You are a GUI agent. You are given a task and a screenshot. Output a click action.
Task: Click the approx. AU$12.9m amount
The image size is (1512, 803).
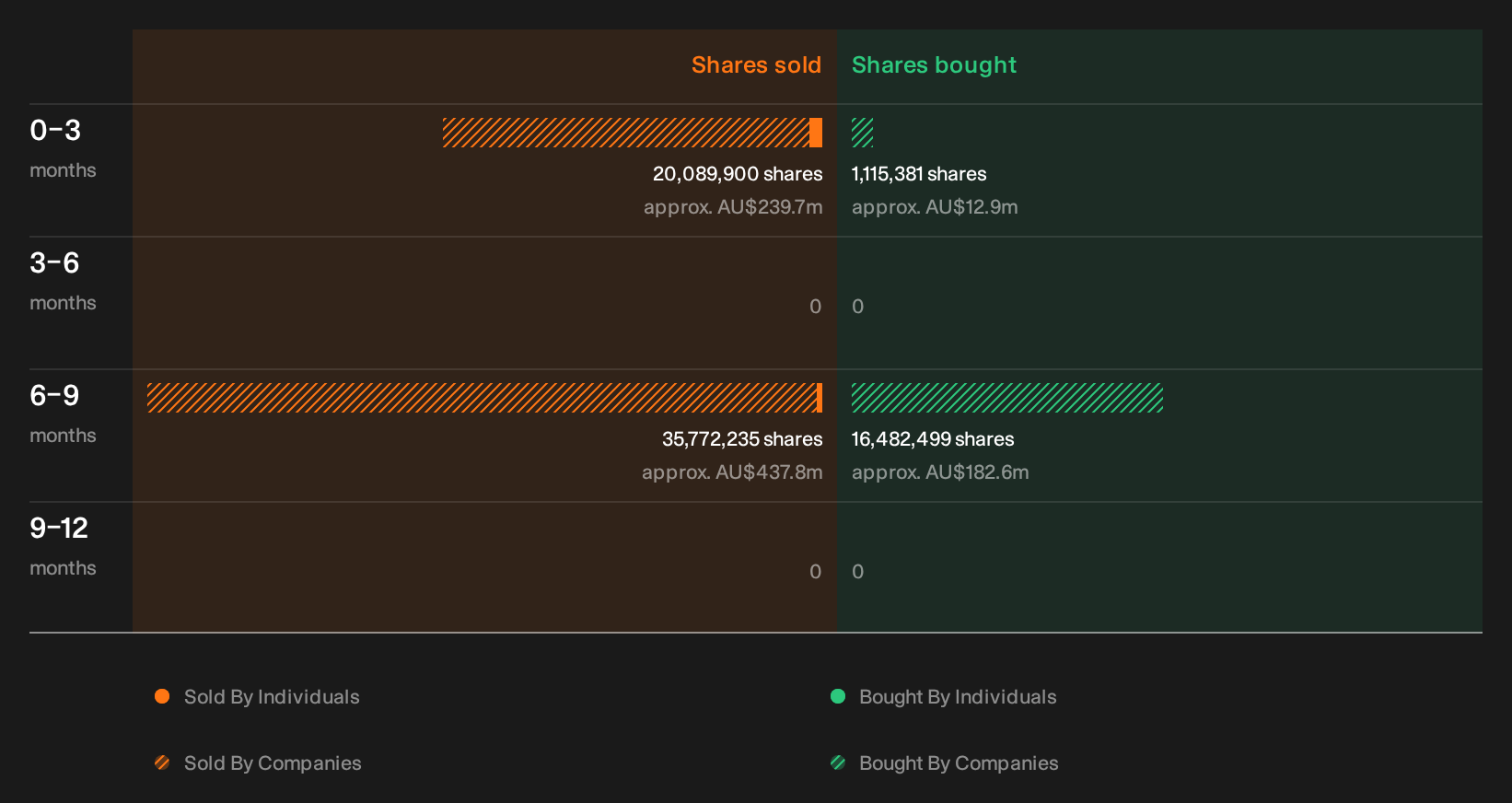935,207
